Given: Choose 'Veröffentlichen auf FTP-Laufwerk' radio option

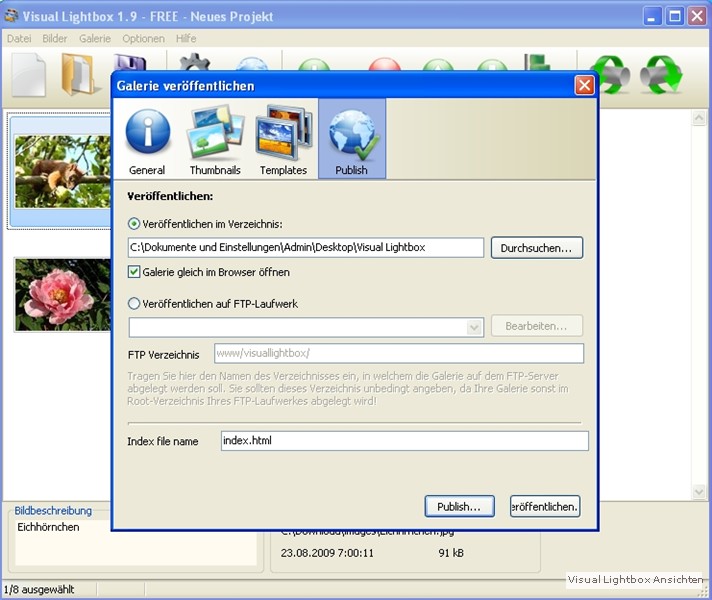Looking at the screenshot, I should 134,304.
